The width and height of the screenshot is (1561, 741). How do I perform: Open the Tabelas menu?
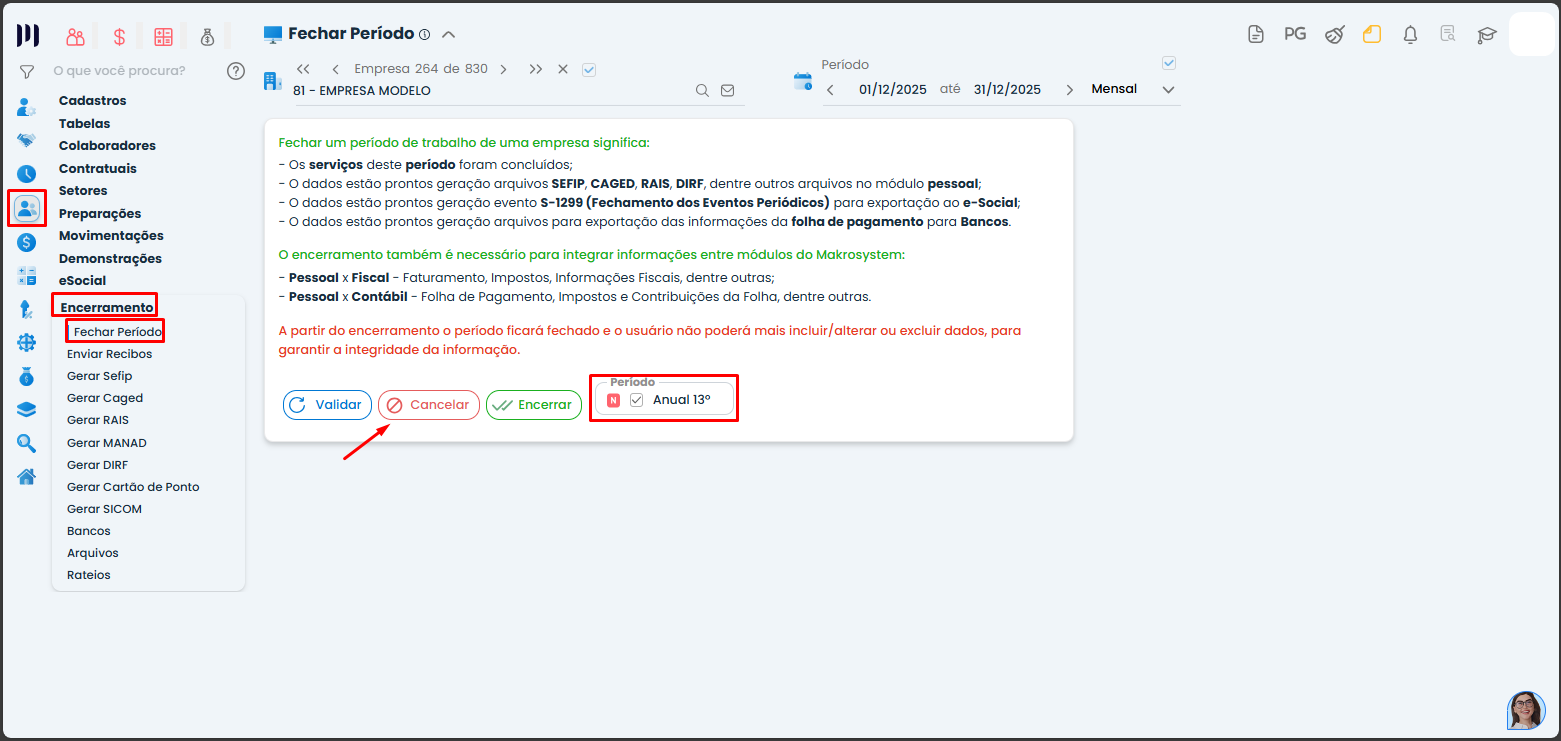[x=85, y=123]
